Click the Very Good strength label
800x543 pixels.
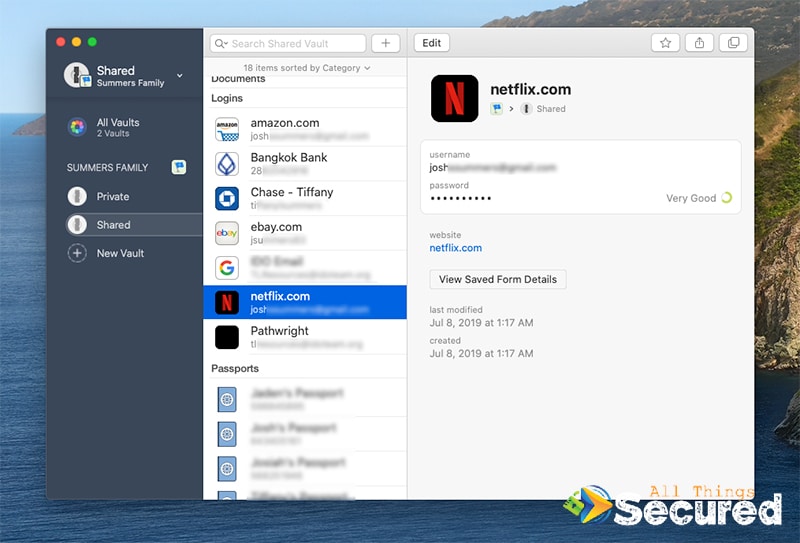(x=691, y=198)
